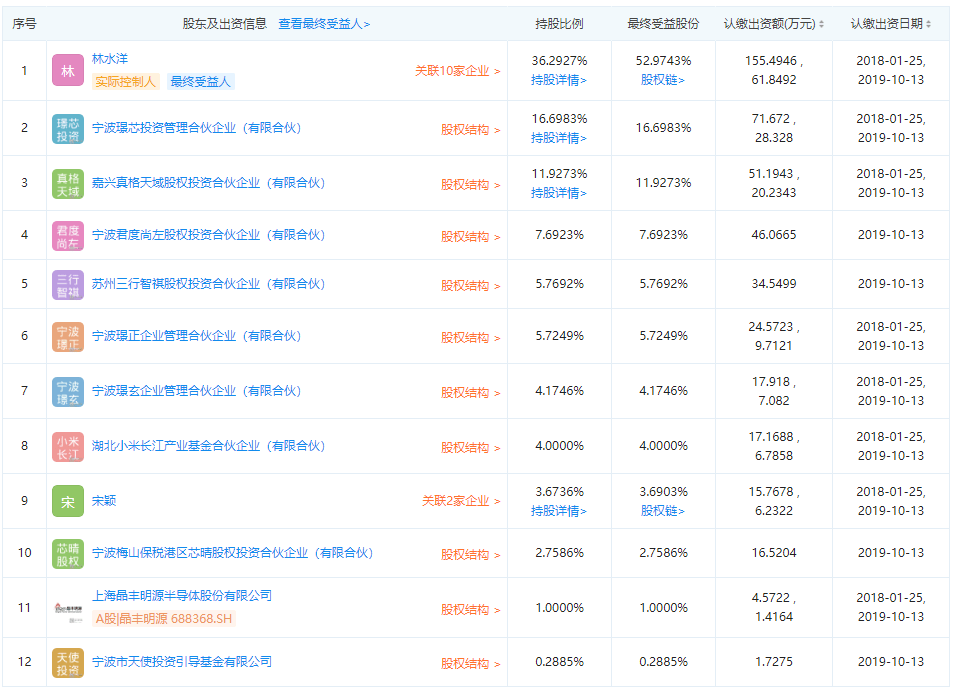Click the 天使投资 avatar icon

pyautogui.click(x=66, y=661)
